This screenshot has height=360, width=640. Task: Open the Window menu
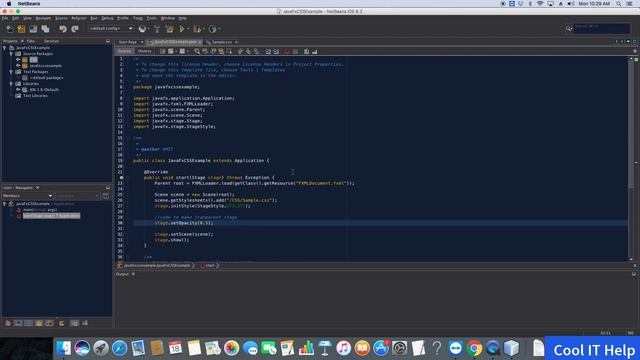click(x=167, y=18)
